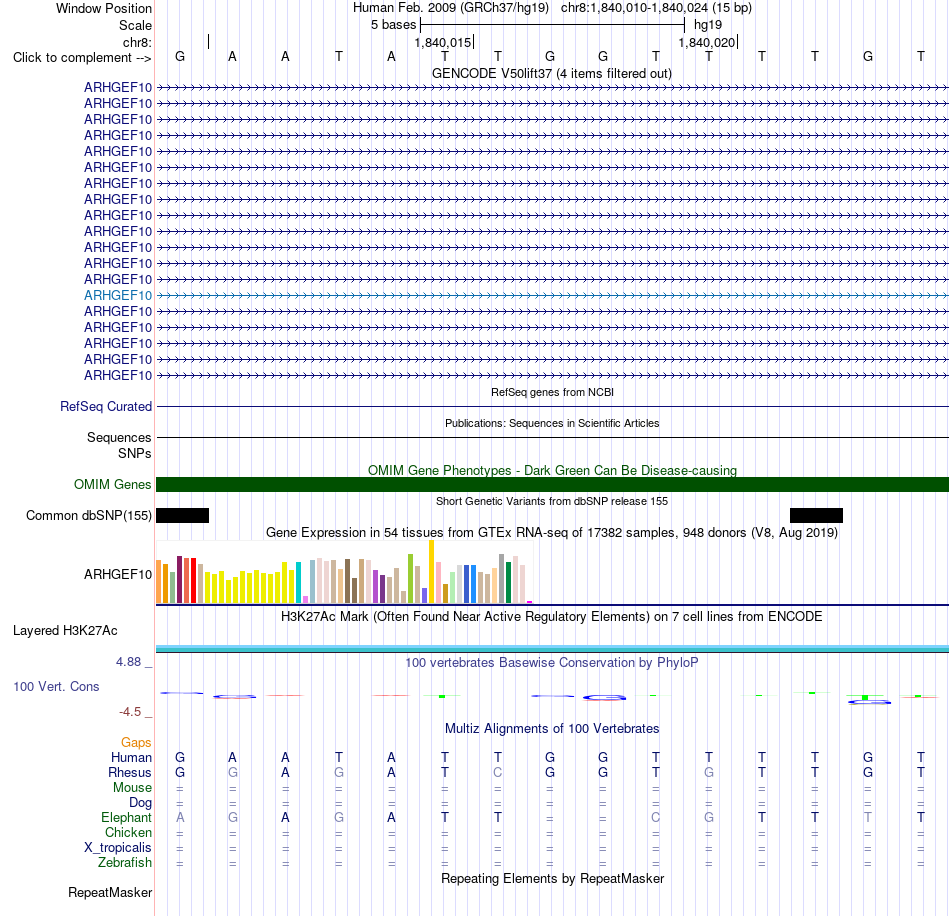
Task: Click the dark green bar in the GTEx chart
Action: (x=508, y=582)
